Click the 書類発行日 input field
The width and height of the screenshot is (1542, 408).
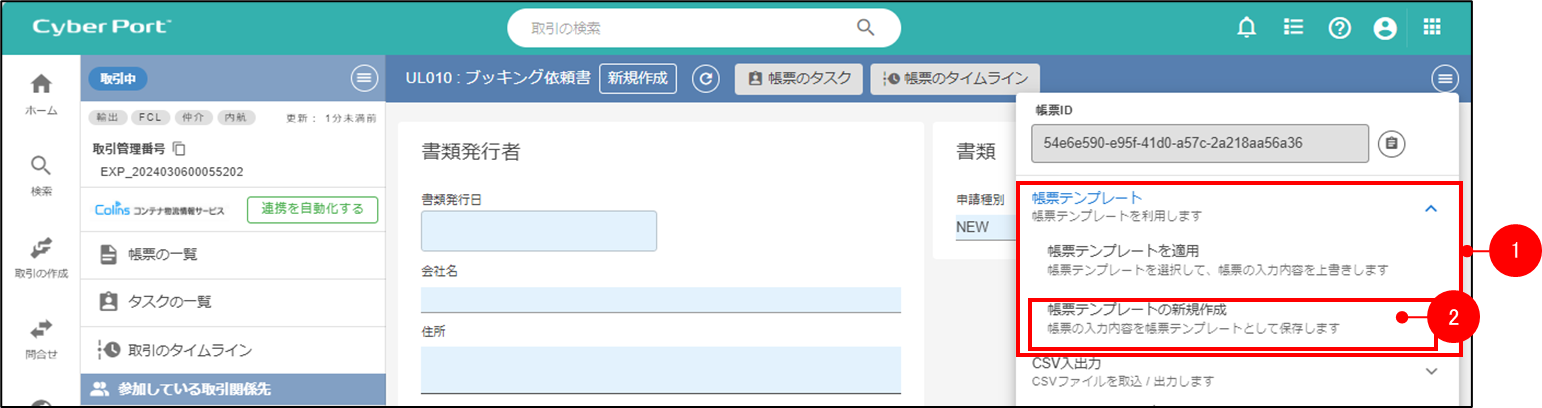pyautogui.click(x=538, y=231)
